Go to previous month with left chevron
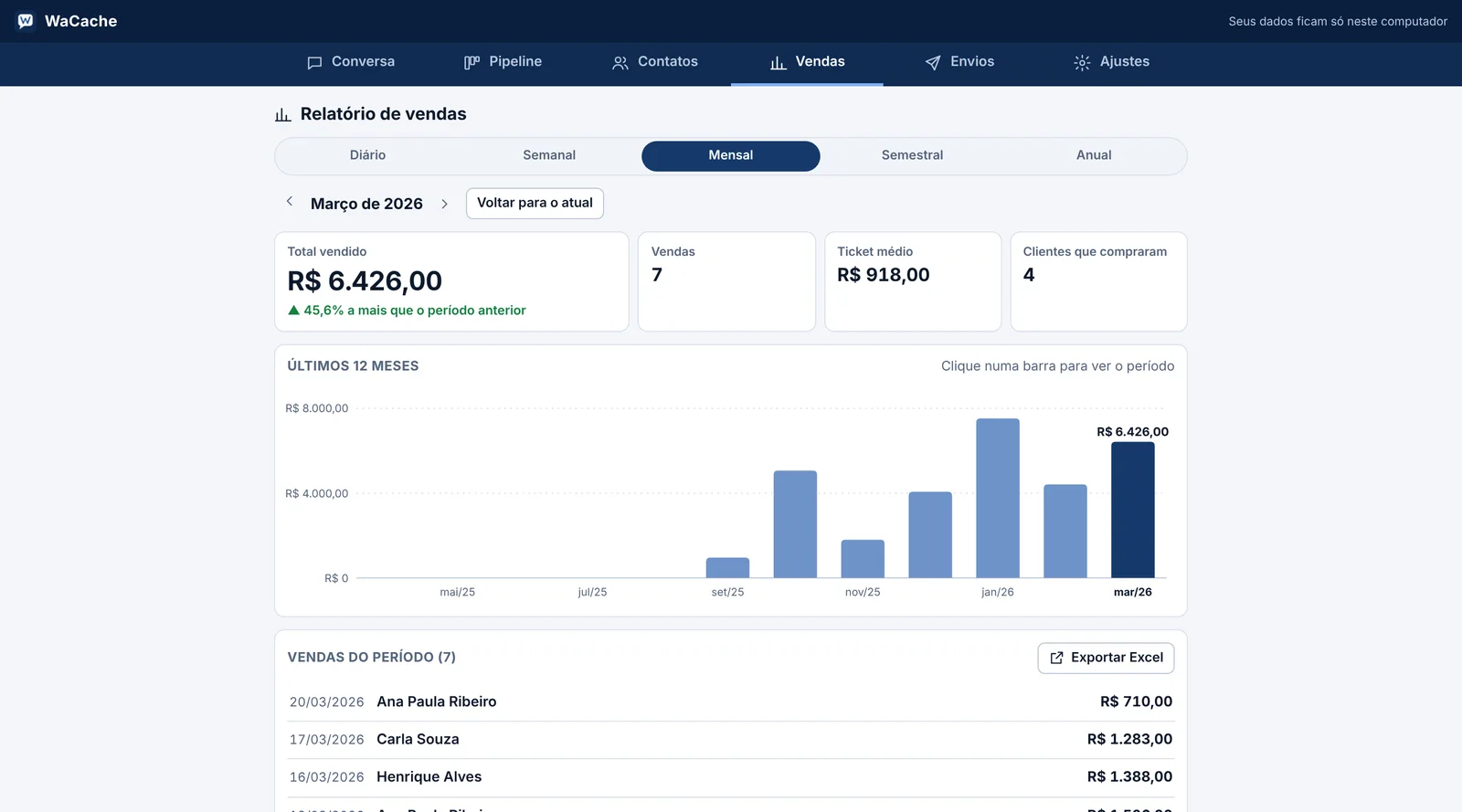The height and width of the screenshot is (812, 1462). point(290,202)
